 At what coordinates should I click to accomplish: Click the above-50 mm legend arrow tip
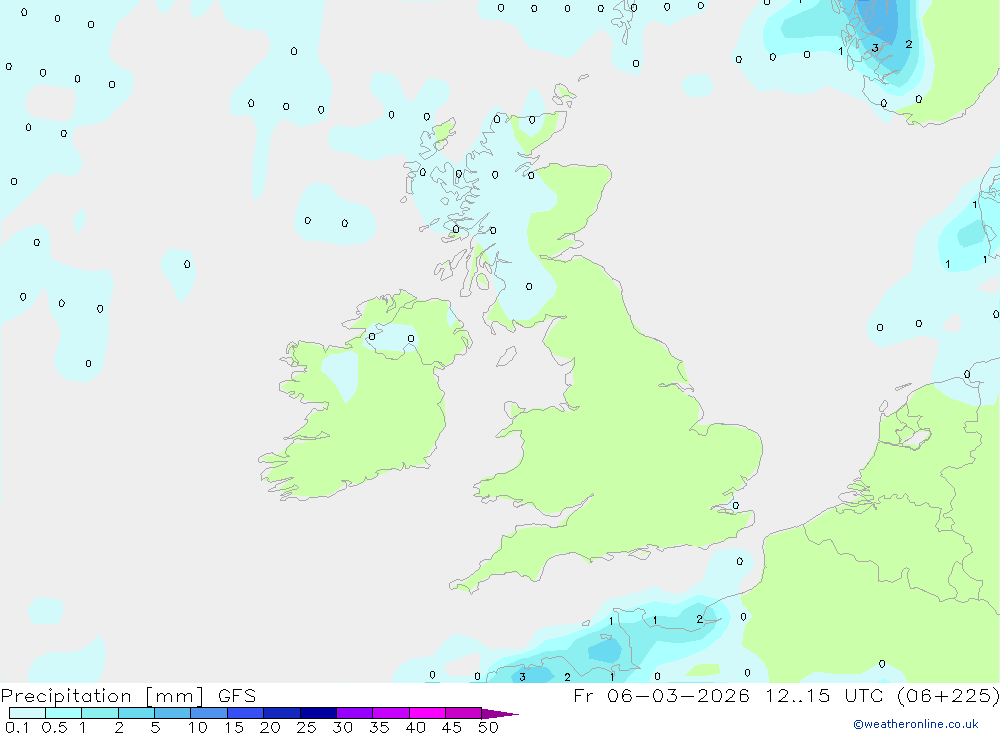point(499,714)
